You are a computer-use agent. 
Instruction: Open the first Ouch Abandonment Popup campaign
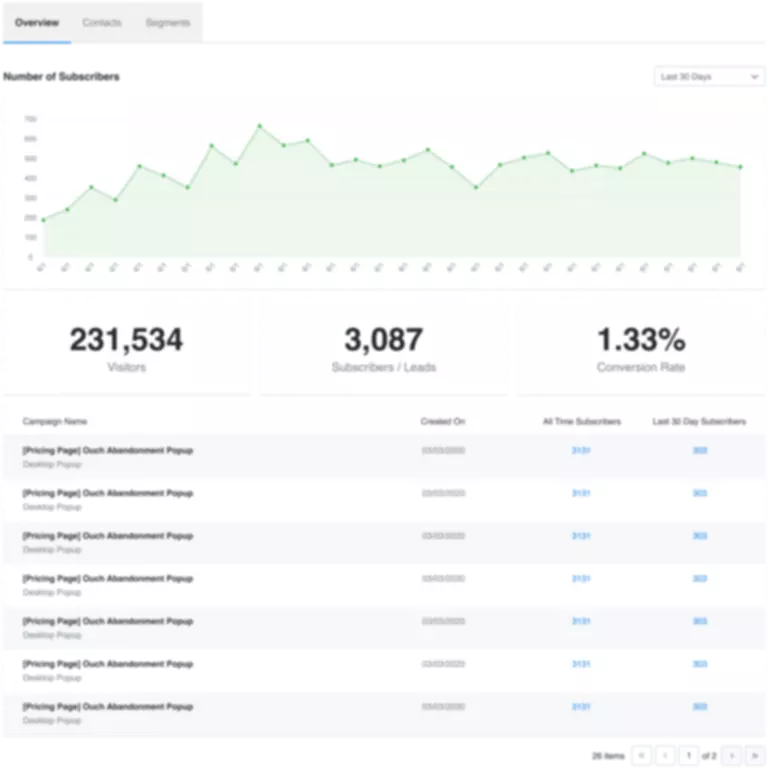(x=108, y=451)
